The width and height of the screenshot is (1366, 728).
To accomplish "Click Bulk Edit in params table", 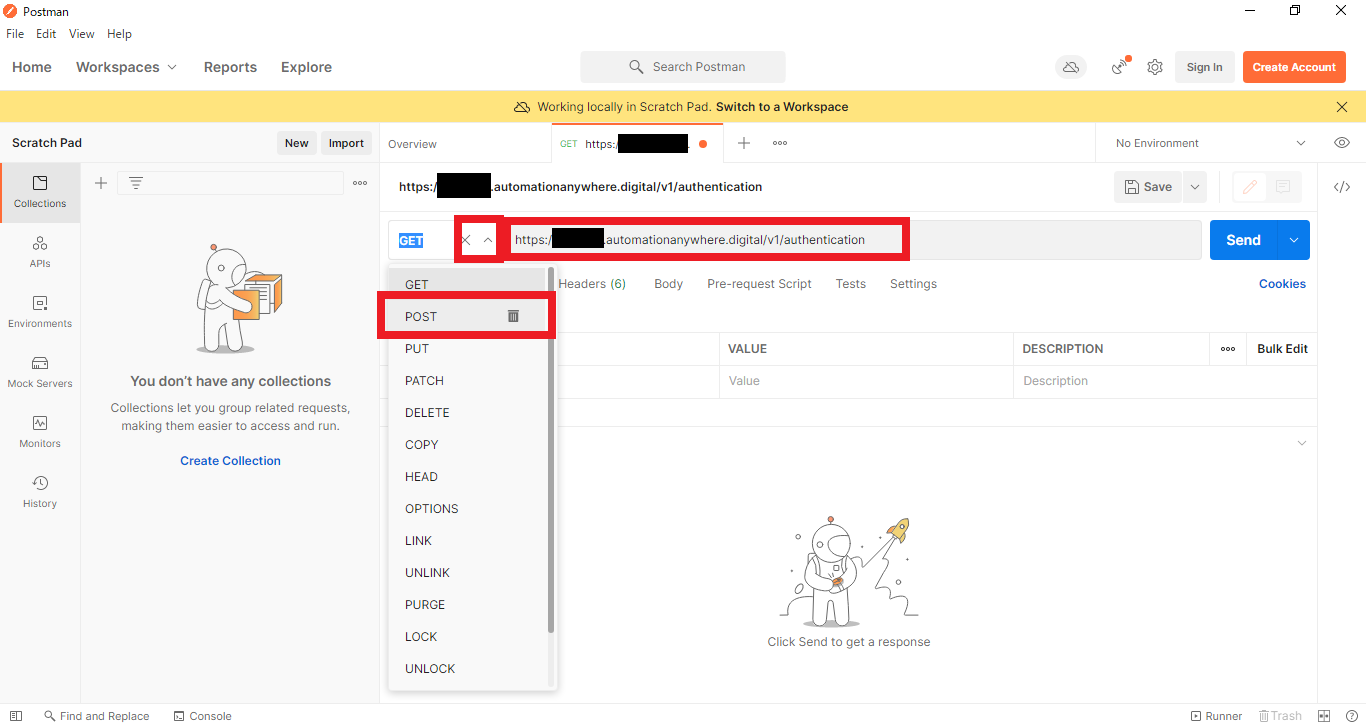I will click(1282, 349).
